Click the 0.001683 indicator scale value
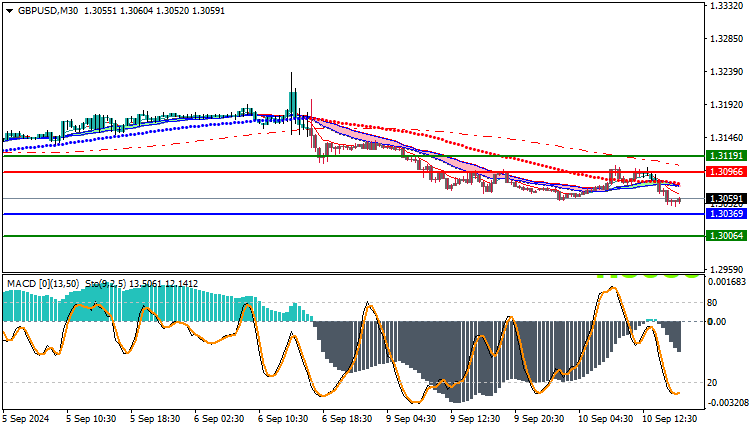The width and height of the screenshot is (750, 430). pos(726,282)
